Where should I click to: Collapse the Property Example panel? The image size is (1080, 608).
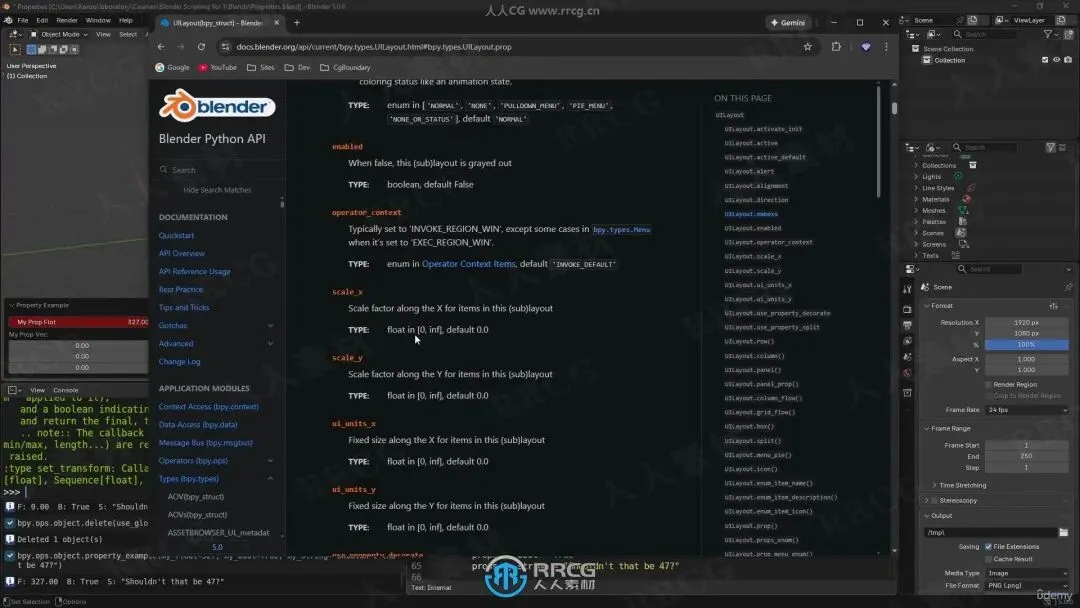(x=12, y=305)
